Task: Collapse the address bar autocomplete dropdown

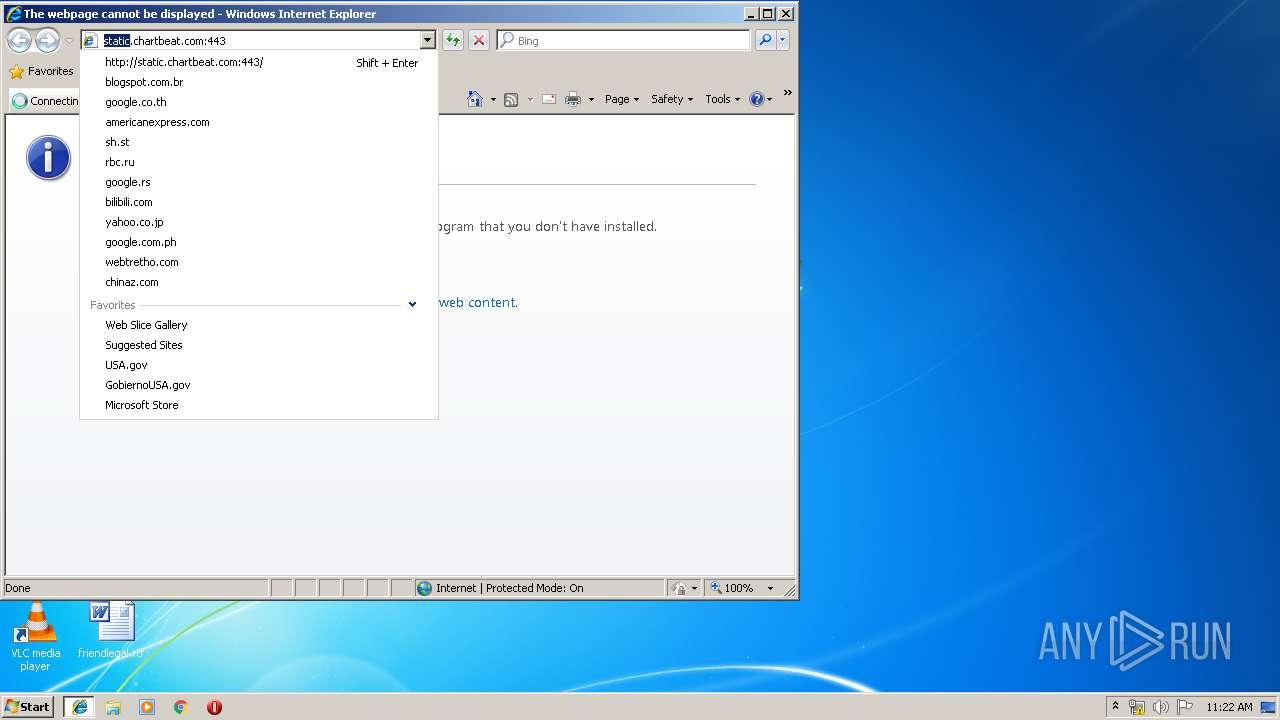Action: click(428, 40)
